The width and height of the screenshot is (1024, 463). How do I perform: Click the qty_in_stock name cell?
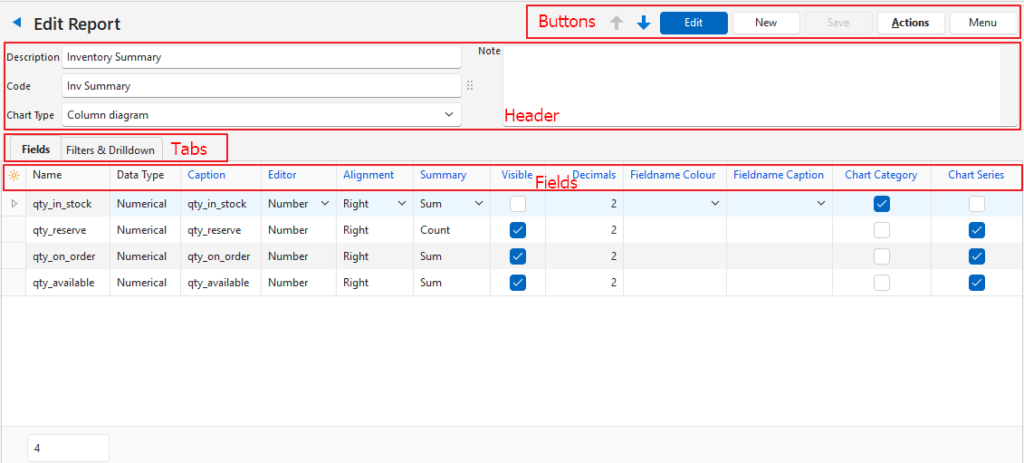67,204
